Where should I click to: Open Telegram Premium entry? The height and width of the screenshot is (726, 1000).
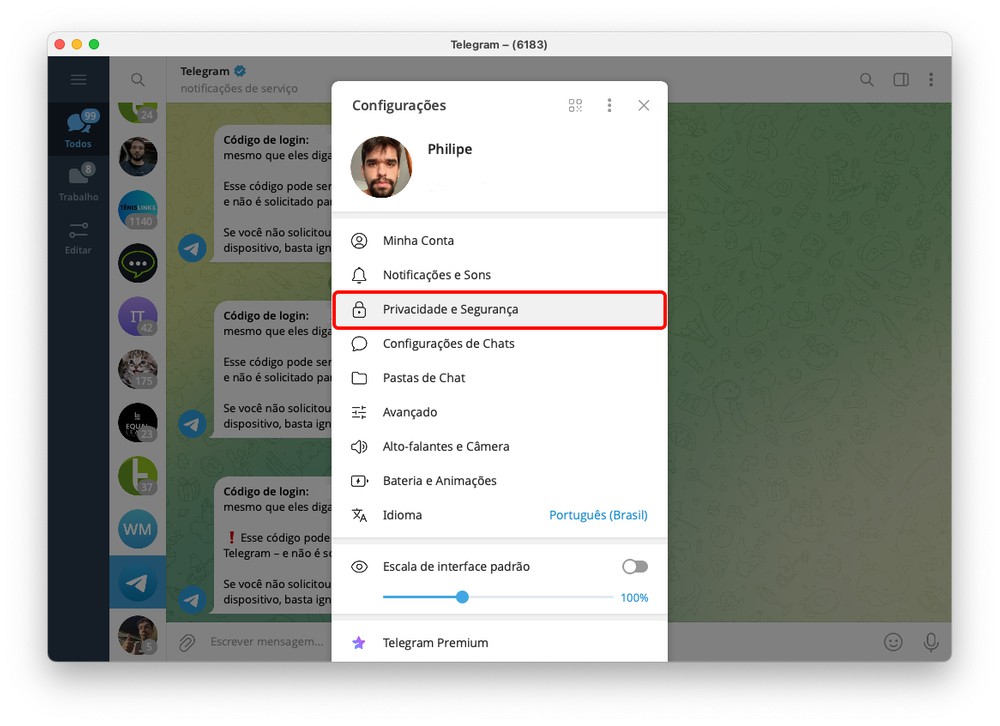pos(435,643)
